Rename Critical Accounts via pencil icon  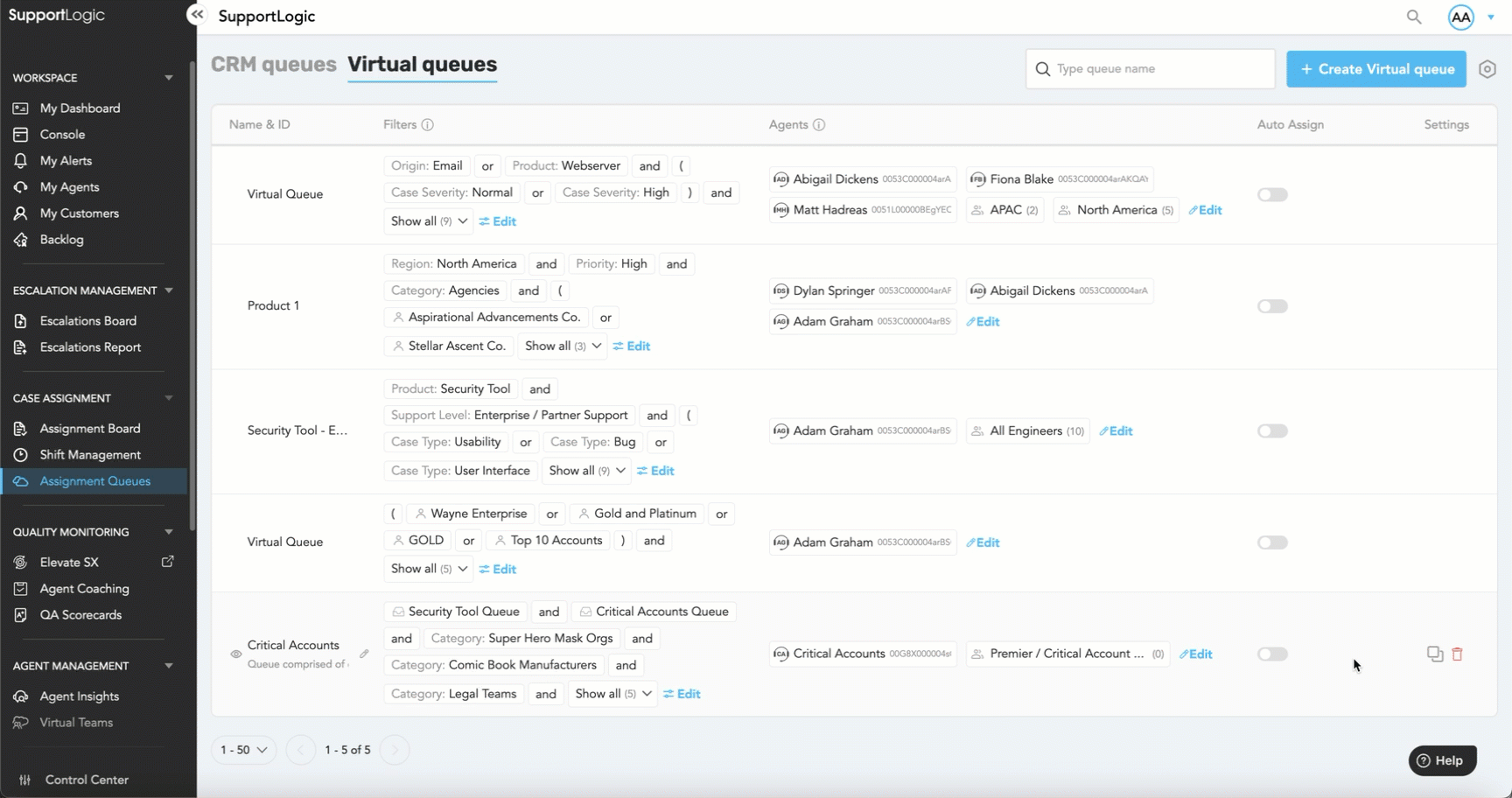[364, 654]
